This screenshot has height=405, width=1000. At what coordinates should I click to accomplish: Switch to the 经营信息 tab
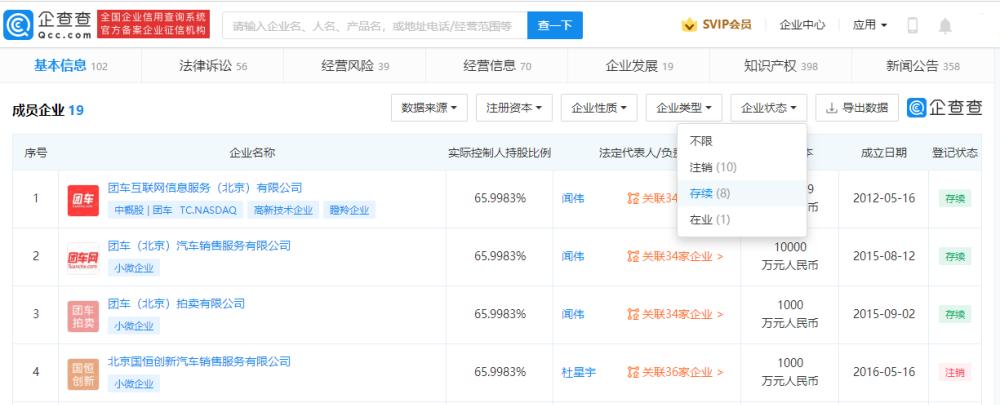coord(497,66)
